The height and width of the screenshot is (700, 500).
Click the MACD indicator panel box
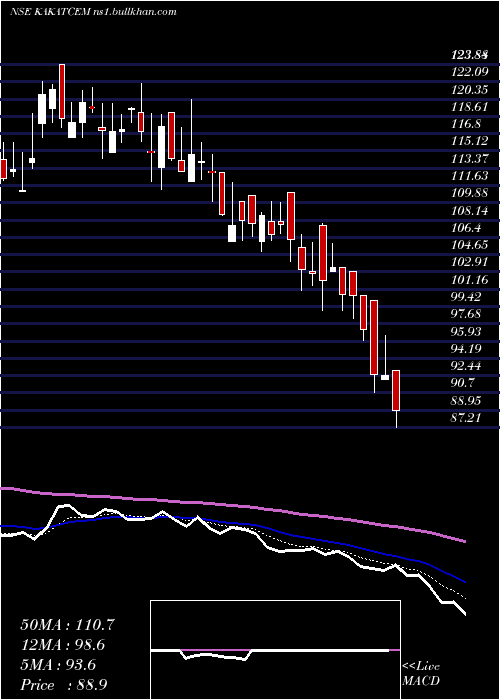tap(275, 650)
